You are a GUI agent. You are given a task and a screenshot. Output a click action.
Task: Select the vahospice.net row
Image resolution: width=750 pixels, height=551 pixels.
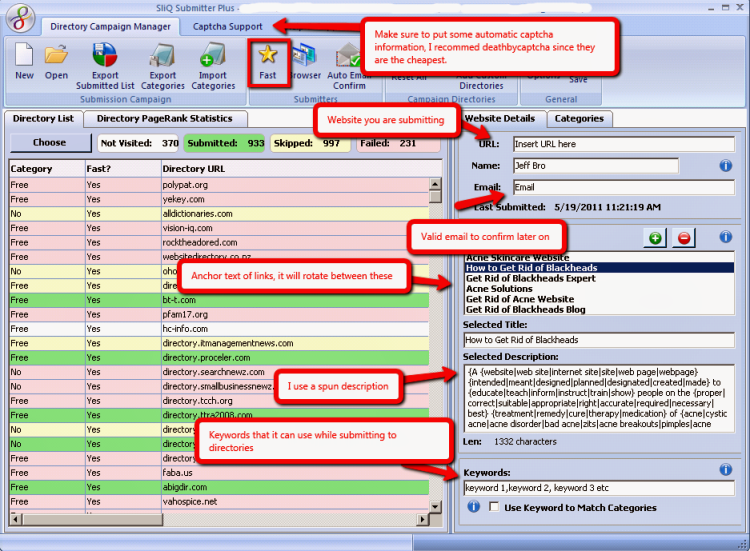(x=219, y=501)
